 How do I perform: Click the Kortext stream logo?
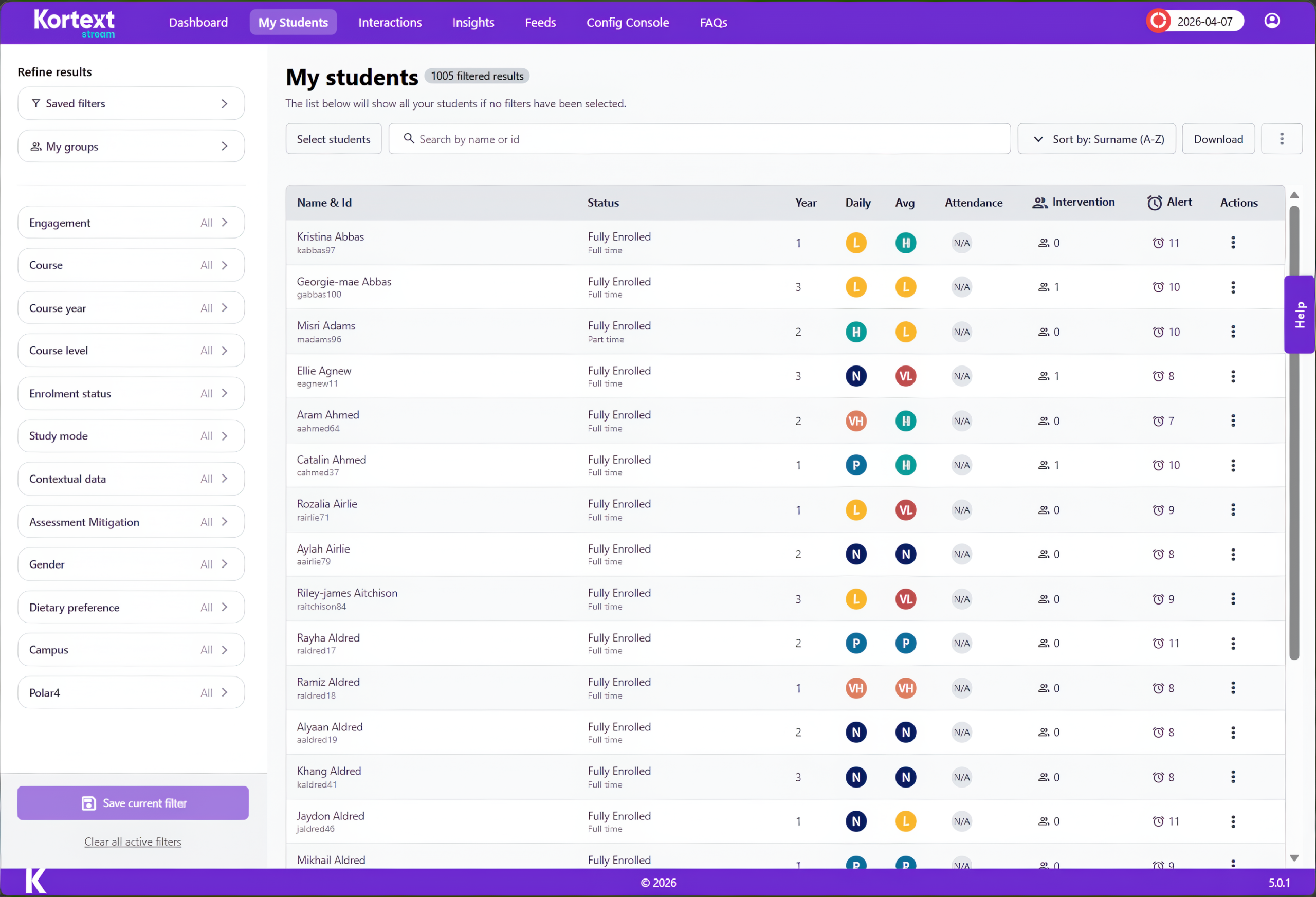[74, 23]
